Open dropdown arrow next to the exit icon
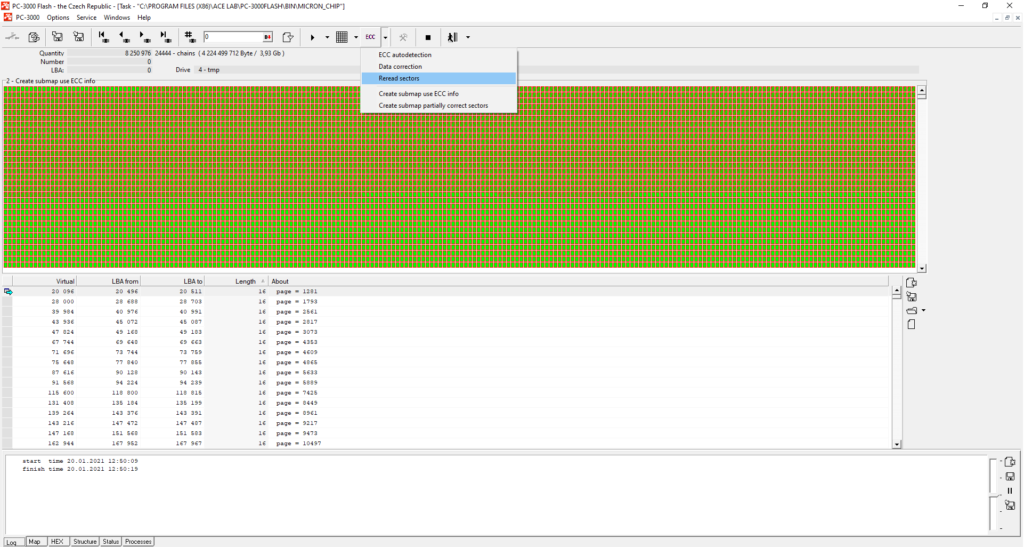The height and width of the screenshot is (547, 1024). coord(468,37)
